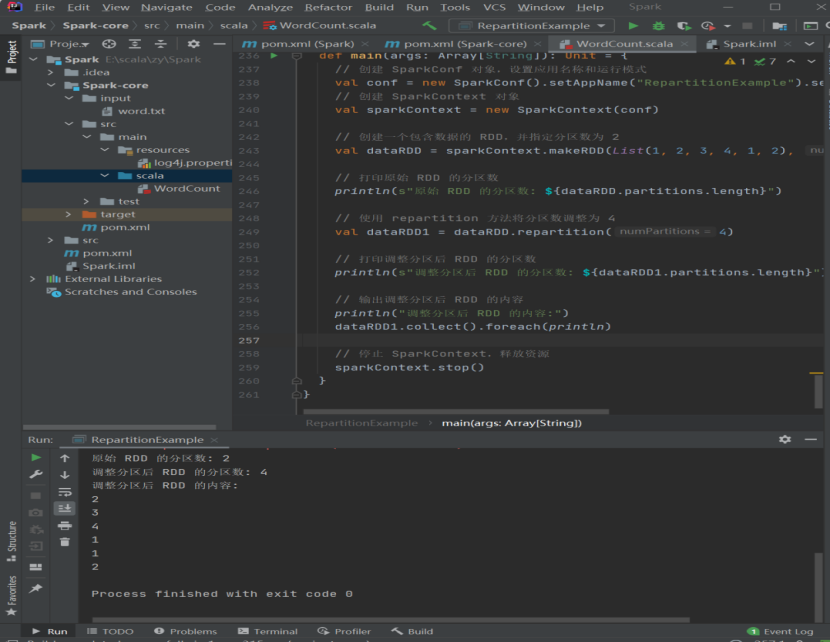Collapse the Spark-core folder

pos(51,85)
